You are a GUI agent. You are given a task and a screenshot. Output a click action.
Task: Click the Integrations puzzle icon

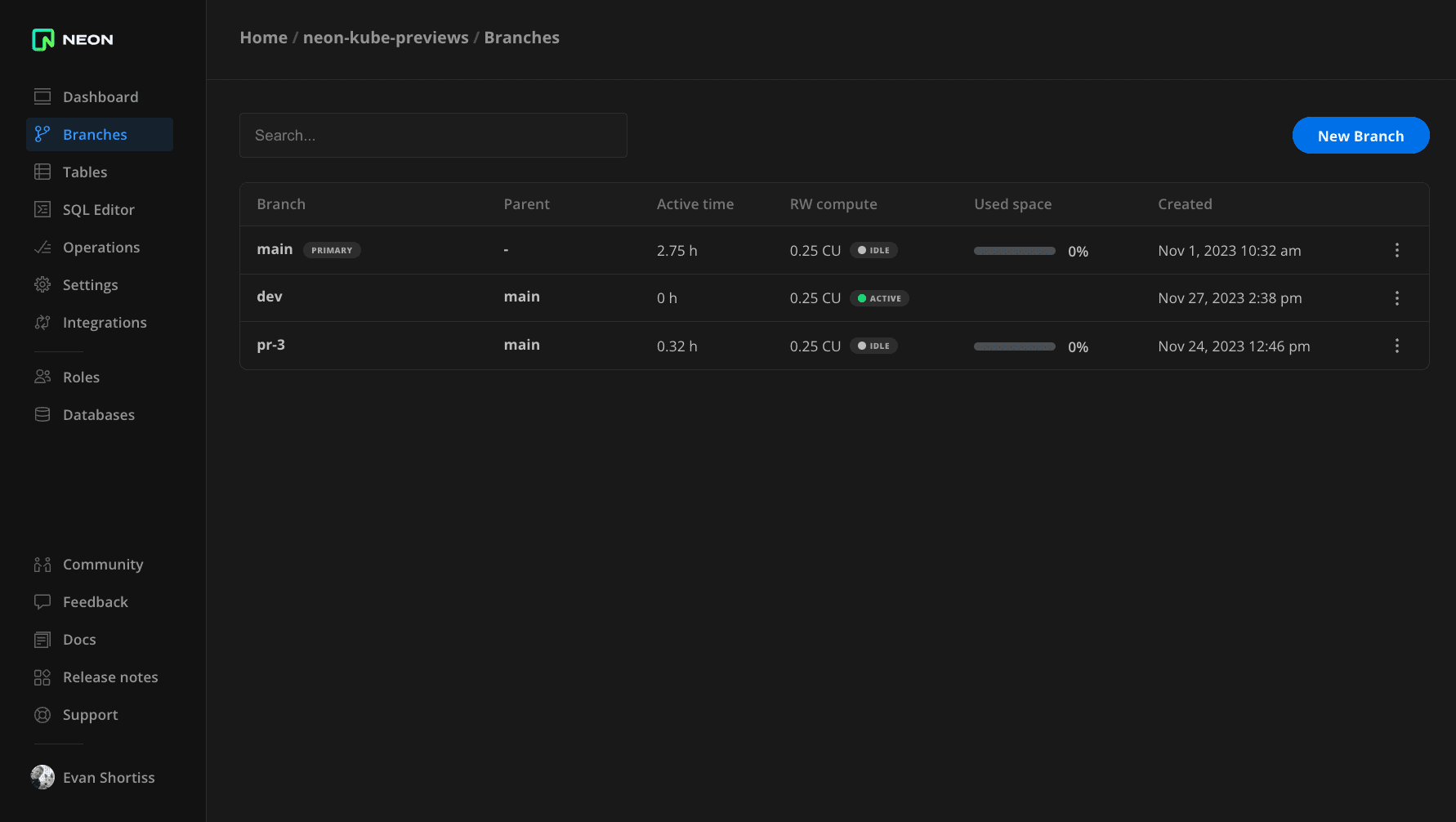click(42, 322)
